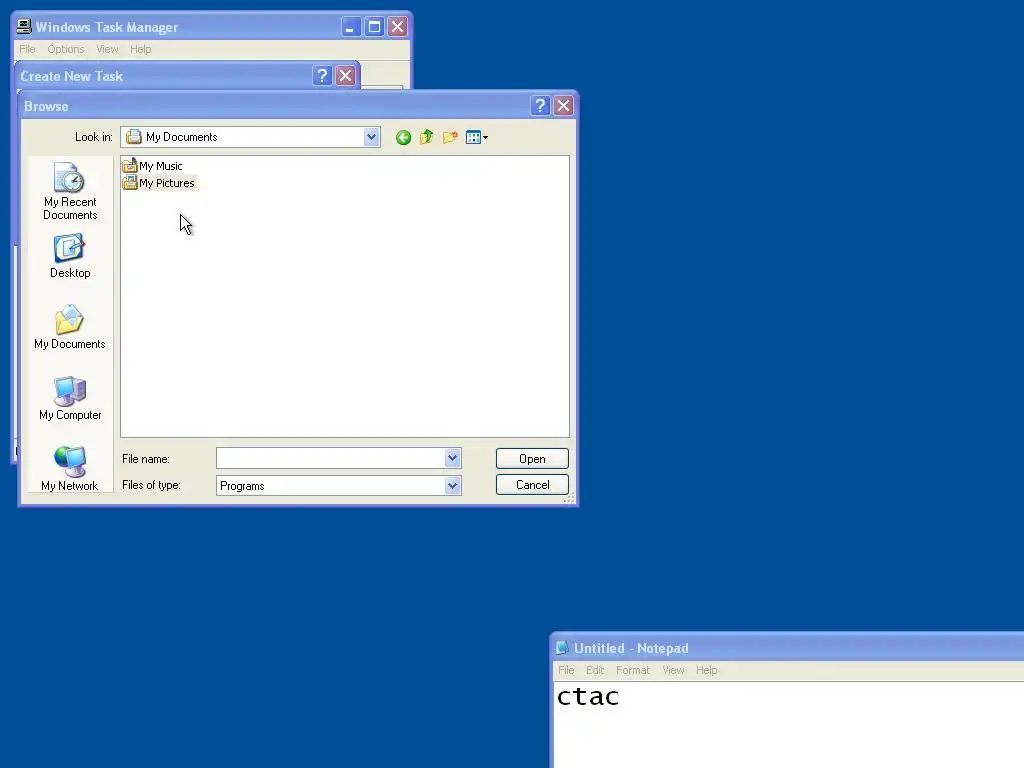Open Task Manager Options menu
Screen dimensions: 1024x768
coord(66,49)
